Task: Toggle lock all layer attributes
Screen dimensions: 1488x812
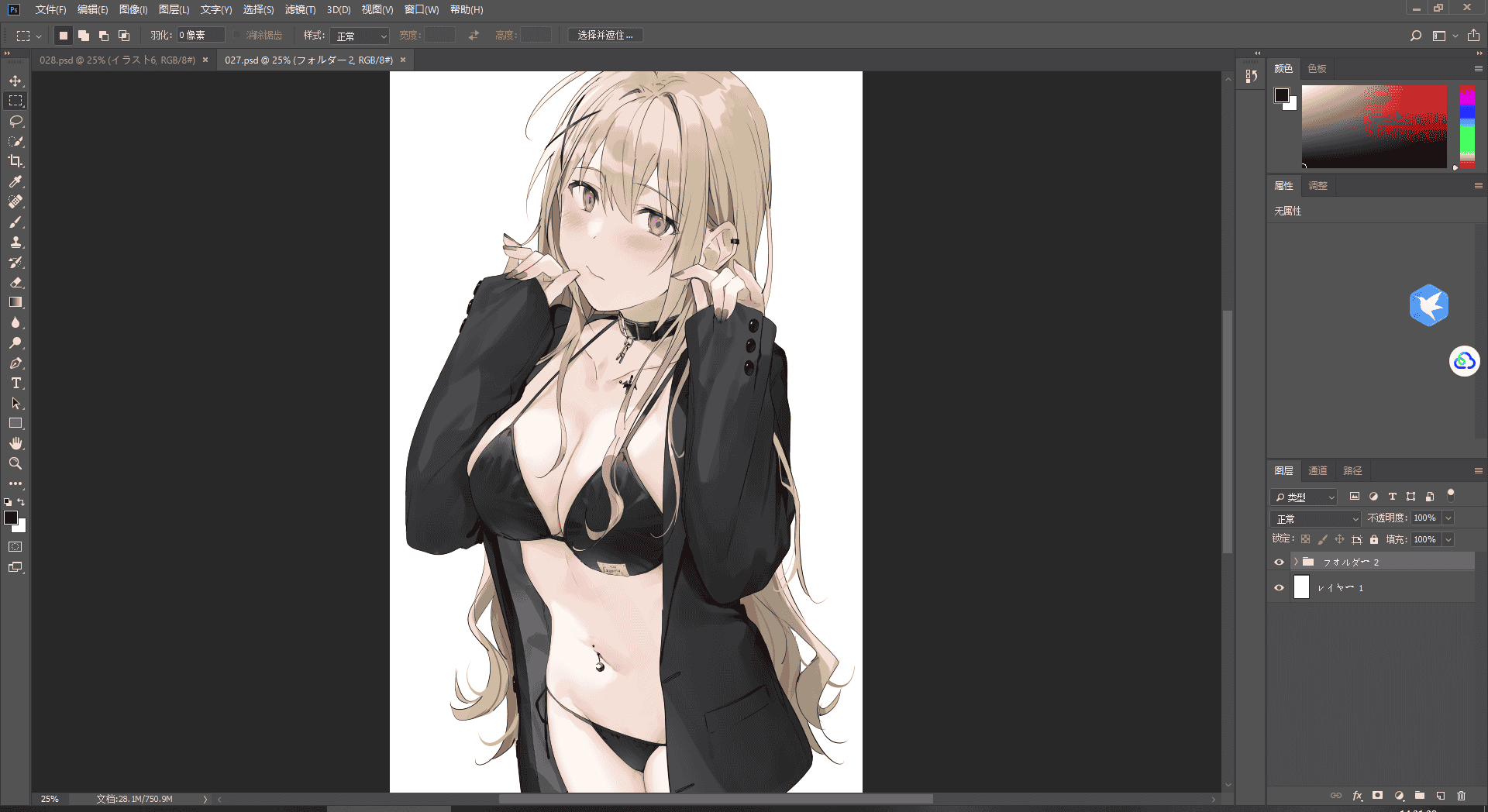Action: click(x=1374, y=539)
